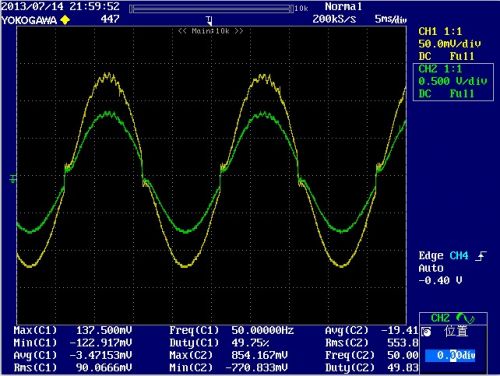500x376 pixels.
Task: Select the CH2 0.500 V/div settings box
Action: [x=453, y=81]
